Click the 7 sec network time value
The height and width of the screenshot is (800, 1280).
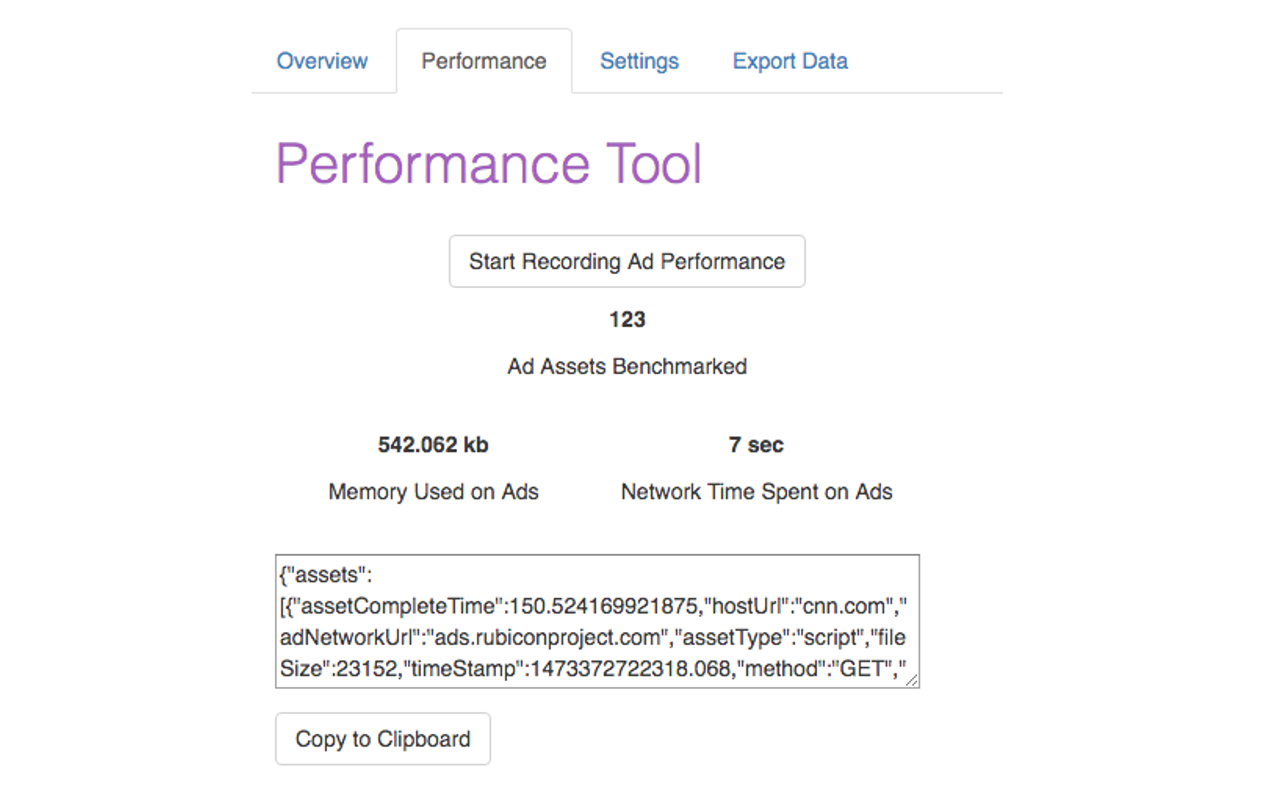pos(756,445)
